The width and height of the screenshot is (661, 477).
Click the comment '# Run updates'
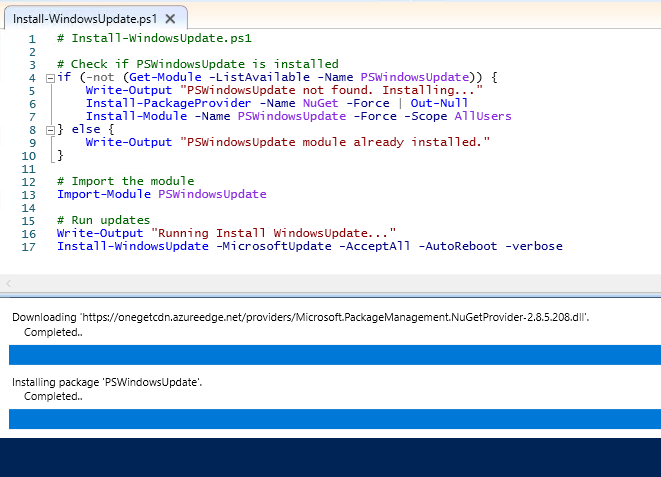(104, 220)
